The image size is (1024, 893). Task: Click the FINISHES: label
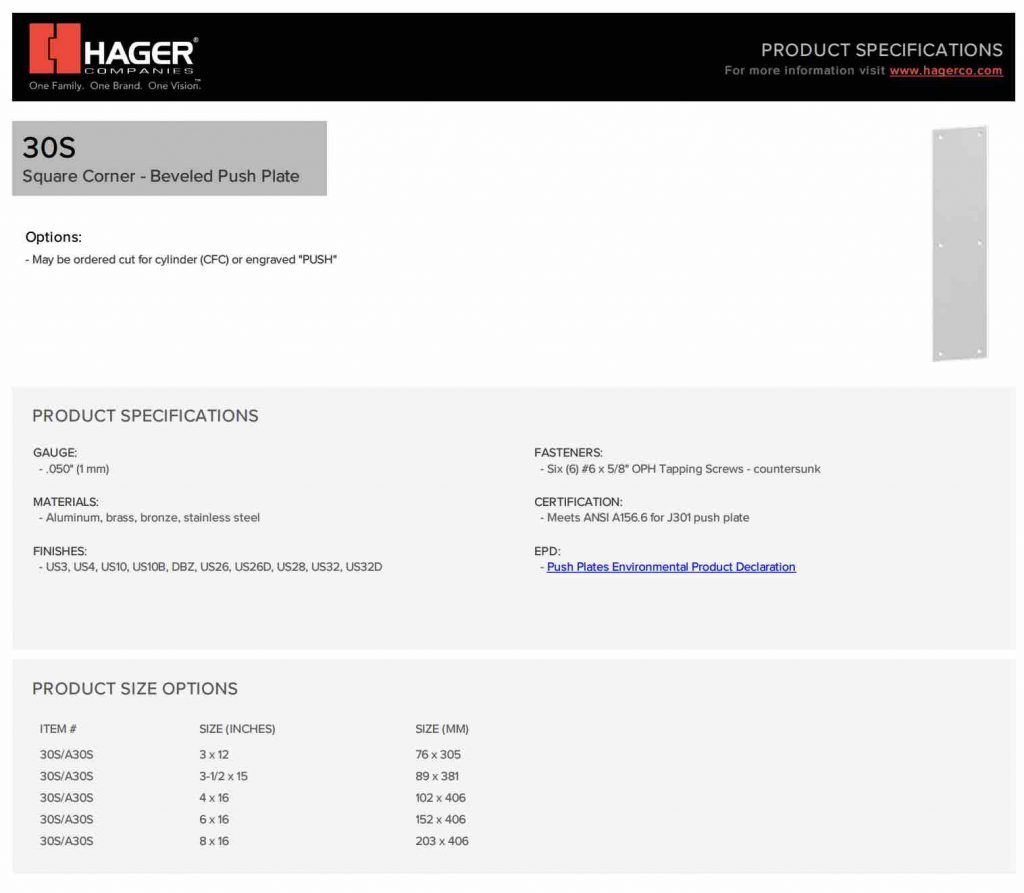59,551
